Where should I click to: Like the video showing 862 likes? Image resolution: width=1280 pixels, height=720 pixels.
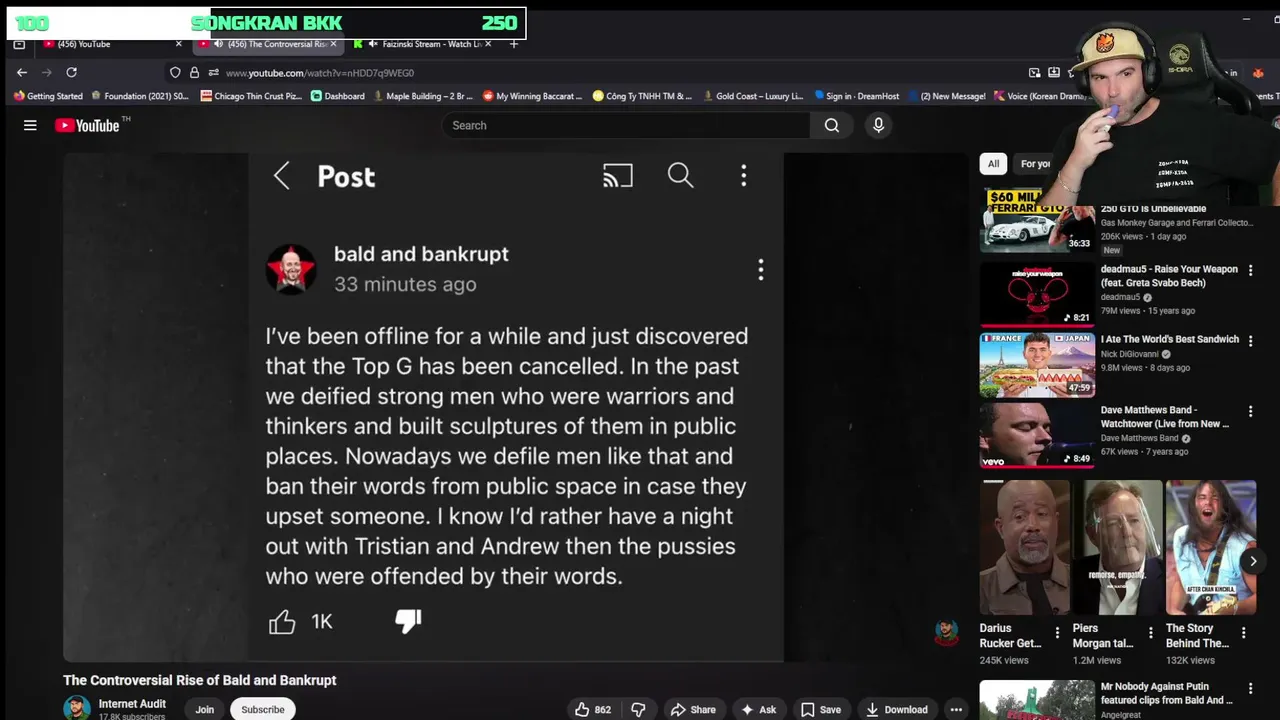592,709
